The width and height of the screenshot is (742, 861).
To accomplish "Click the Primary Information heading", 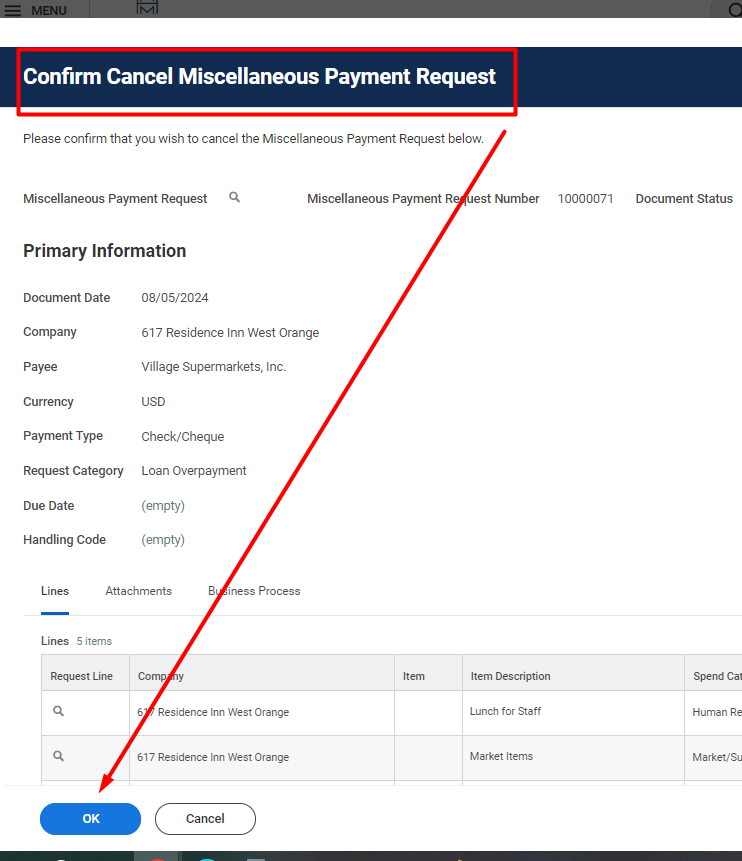I will point(104,251).
